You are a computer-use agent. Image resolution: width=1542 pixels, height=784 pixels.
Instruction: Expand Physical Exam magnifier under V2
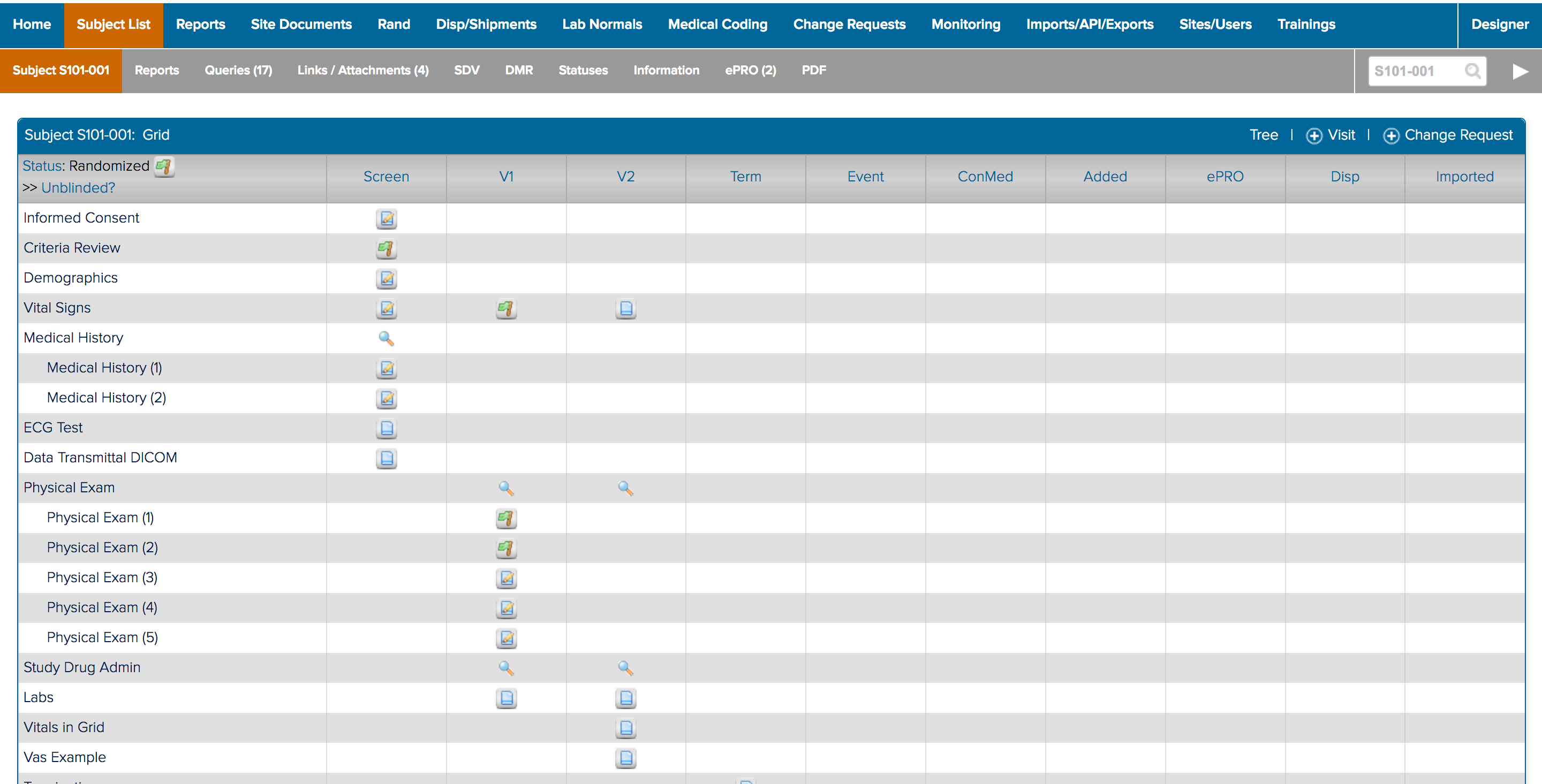click(625, 489)
